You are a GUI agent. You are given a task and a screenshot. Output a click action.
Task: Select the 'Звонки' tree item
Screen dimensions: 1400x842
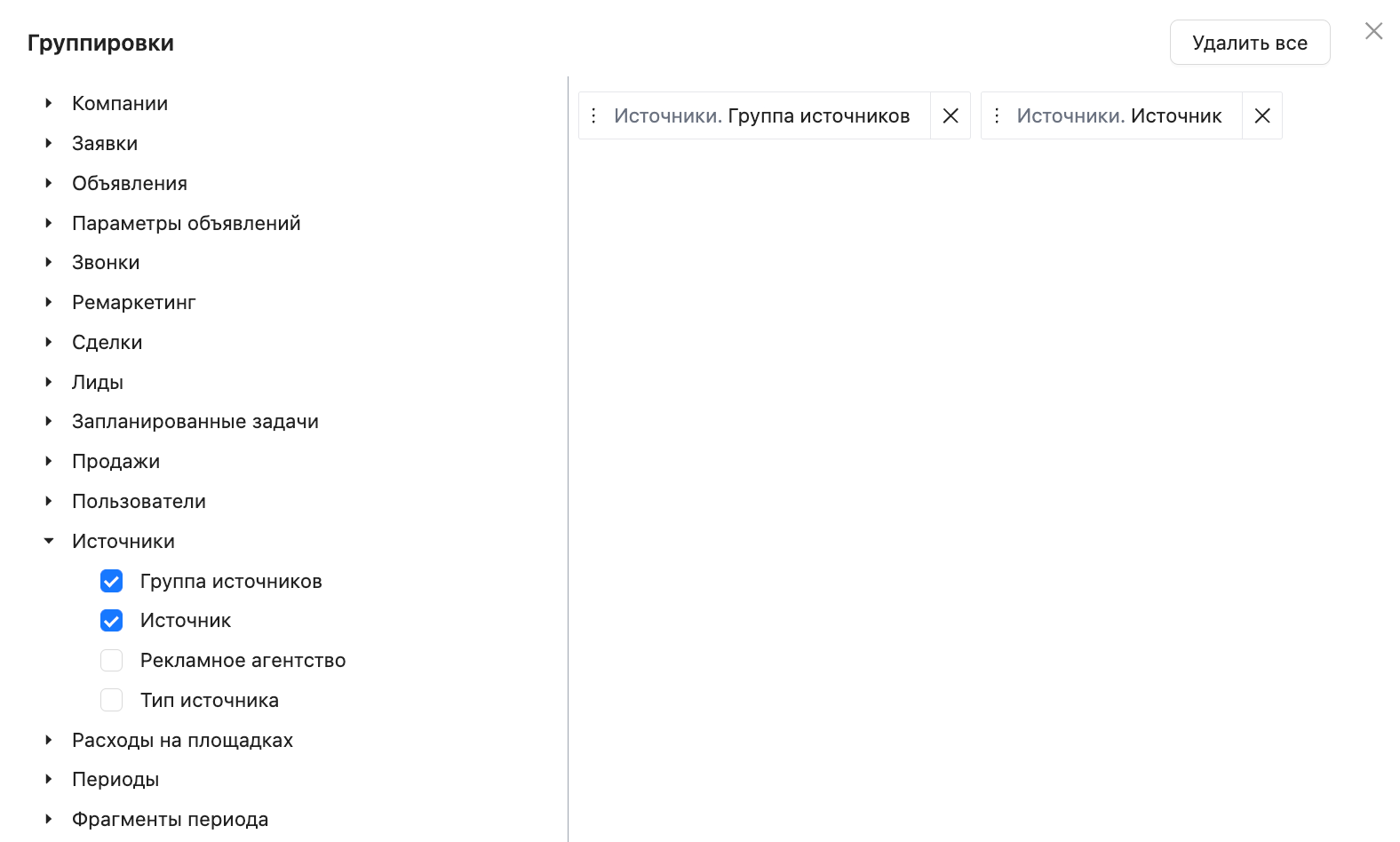pos(106,263)
